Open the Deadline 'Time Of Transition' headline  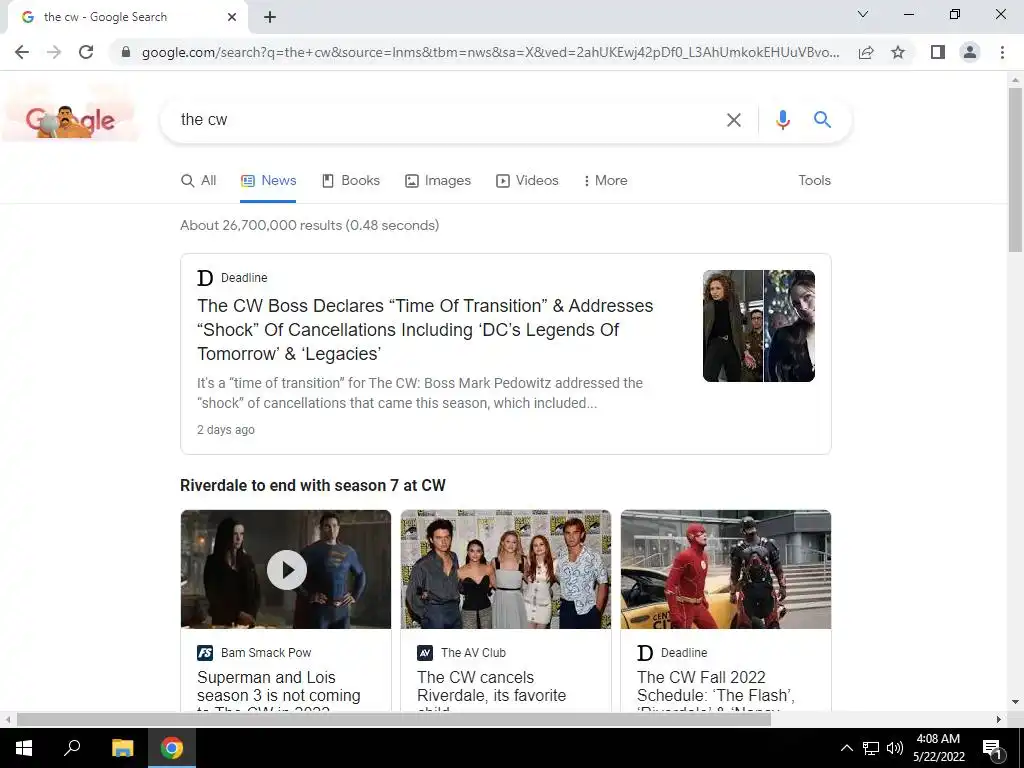pyautogui.click(x=425, y=330)
